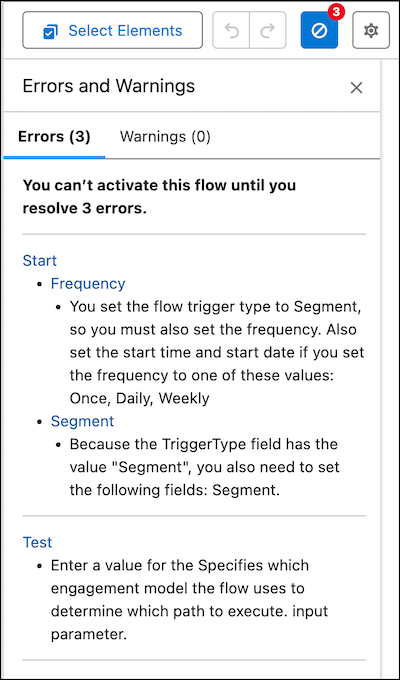The height and width of the screenshot is (680, 400).
Task: Open the Start element link
Action: point(39,261)
